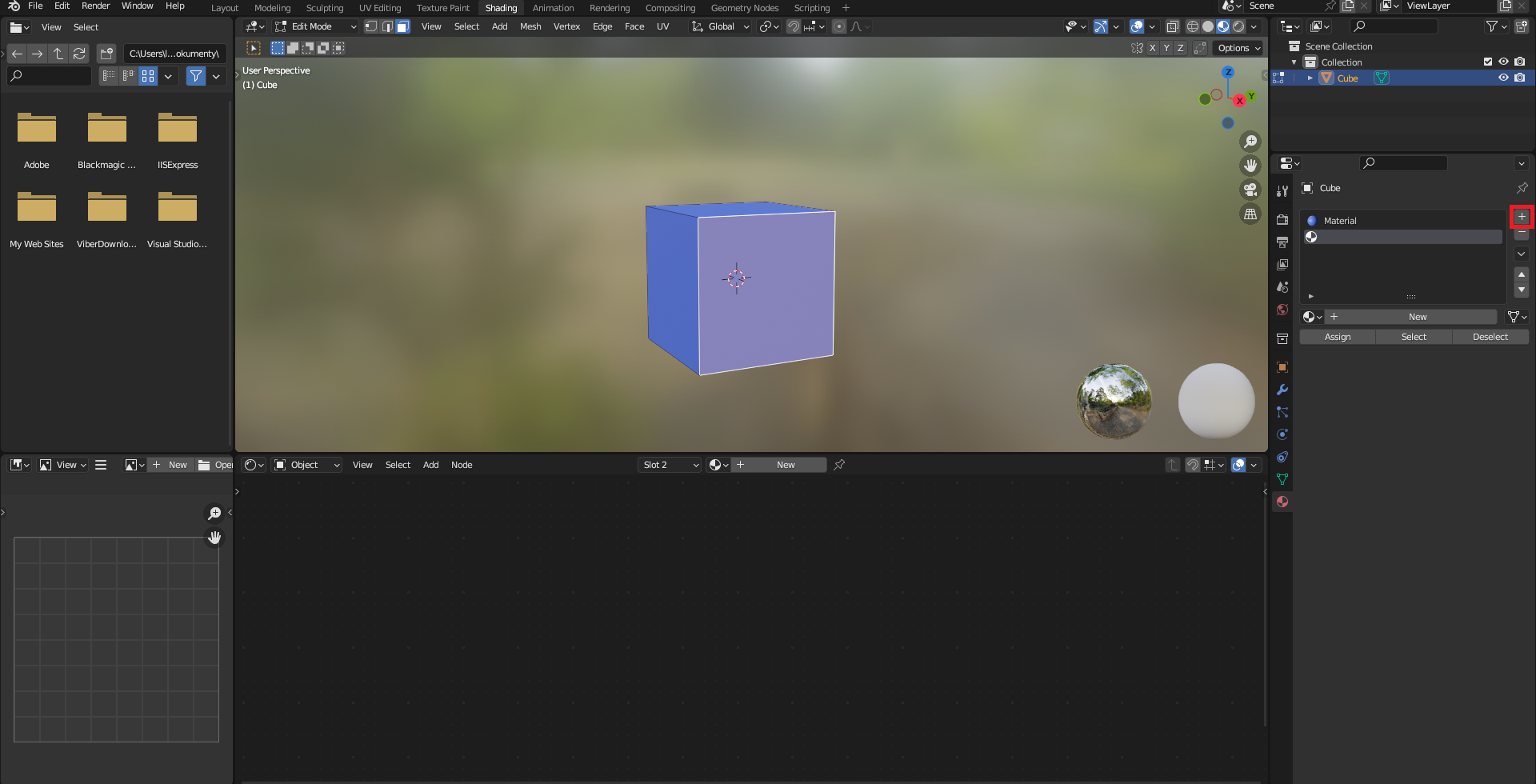Switch to the UV Editing workspace tab

point(380,8)
